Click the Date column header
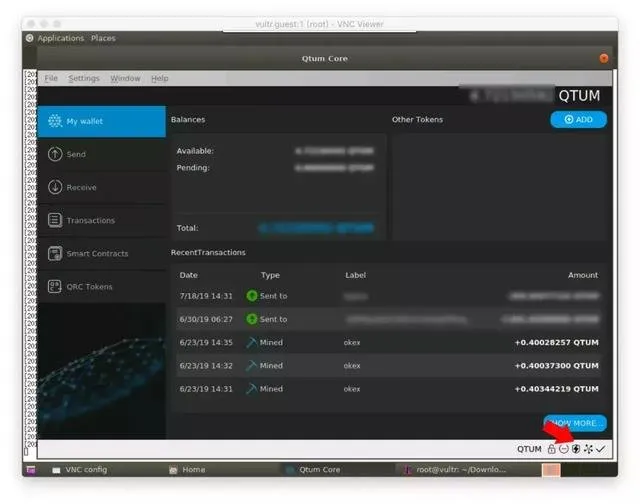 click(x=189, y=275)
